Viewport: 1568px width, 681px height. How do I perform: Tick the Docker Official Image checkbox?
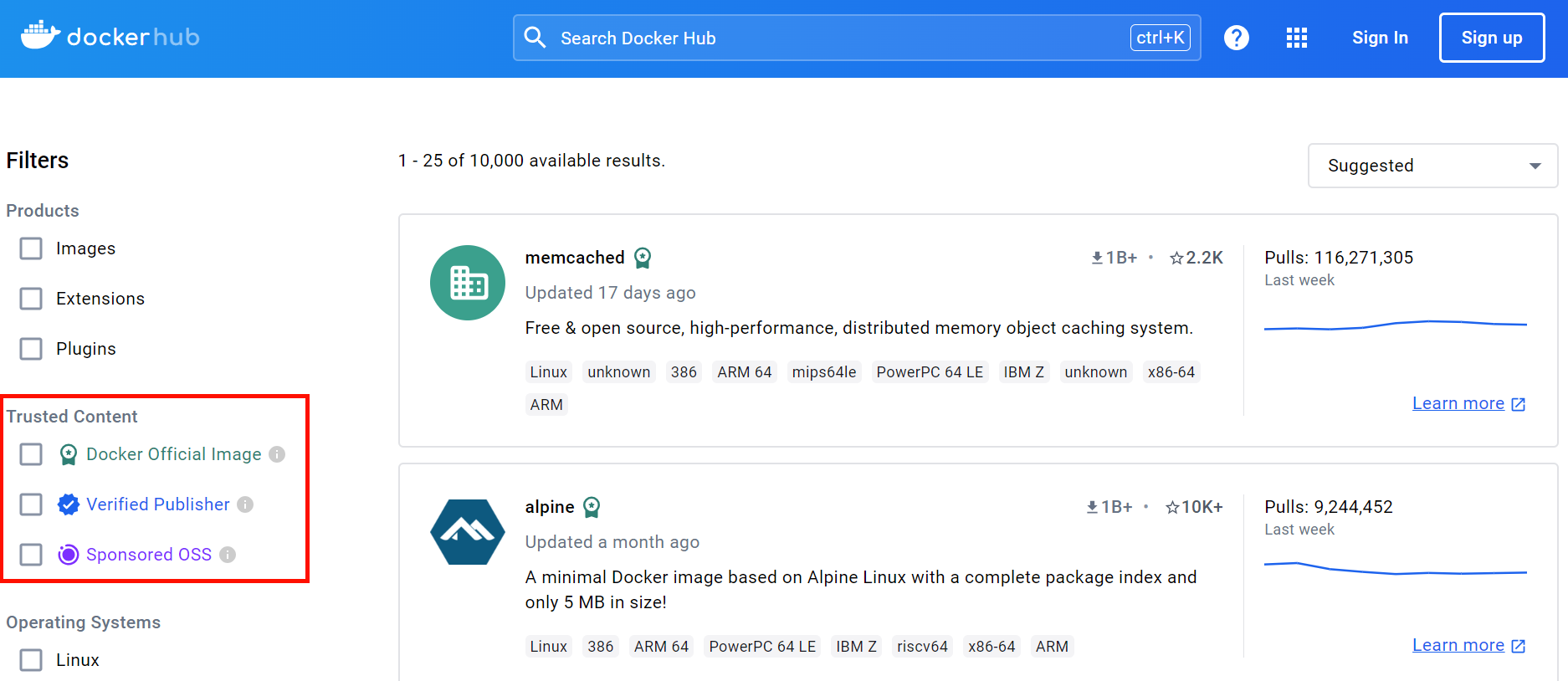tap(31, 454)
